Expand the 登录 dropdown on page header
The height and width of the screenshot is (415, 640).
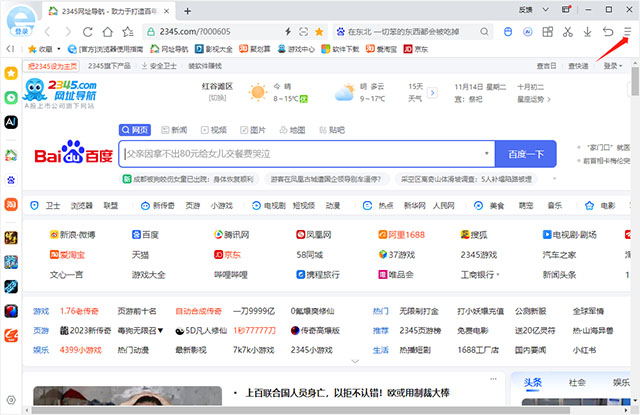(x=613, y=66)
